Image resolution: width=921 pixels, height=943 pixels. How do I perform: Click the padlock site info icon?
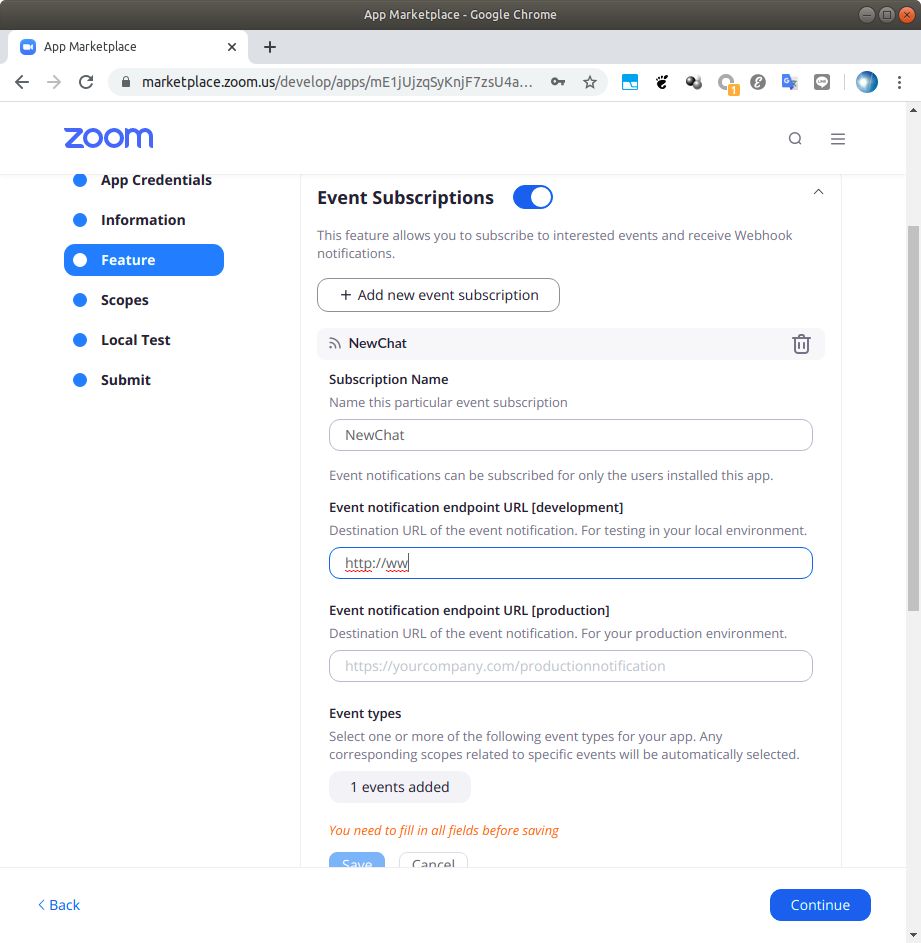tap(126, 82)
